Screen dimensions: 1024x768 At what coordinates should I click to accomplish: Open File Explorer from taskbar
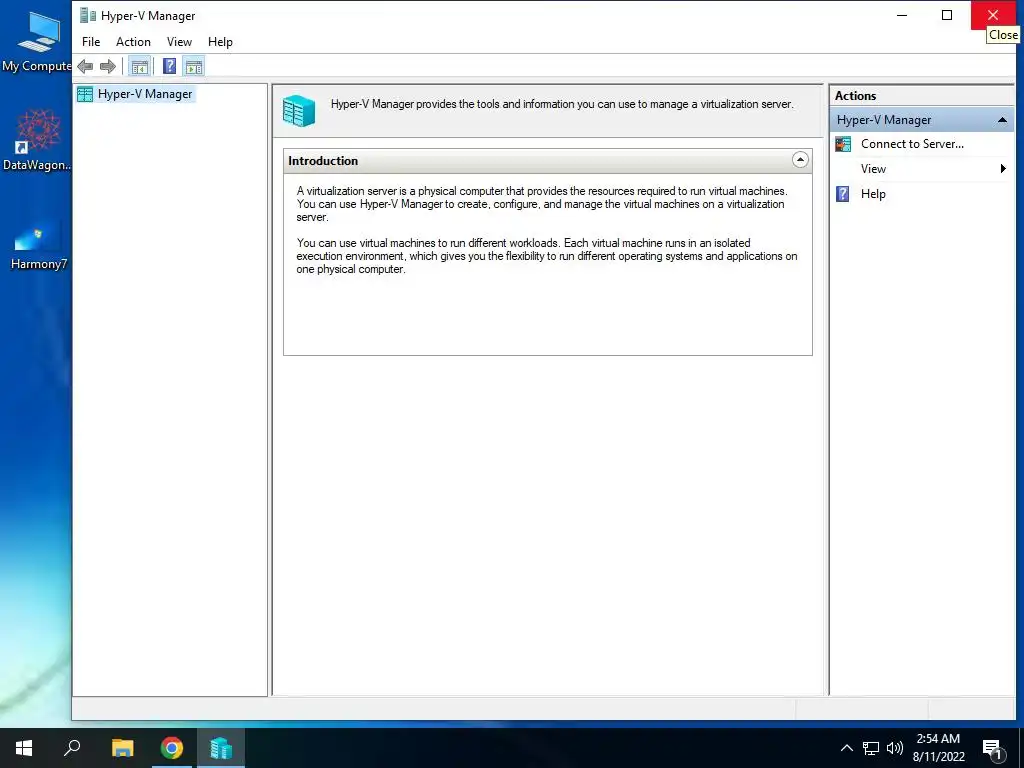pos(122,748)
